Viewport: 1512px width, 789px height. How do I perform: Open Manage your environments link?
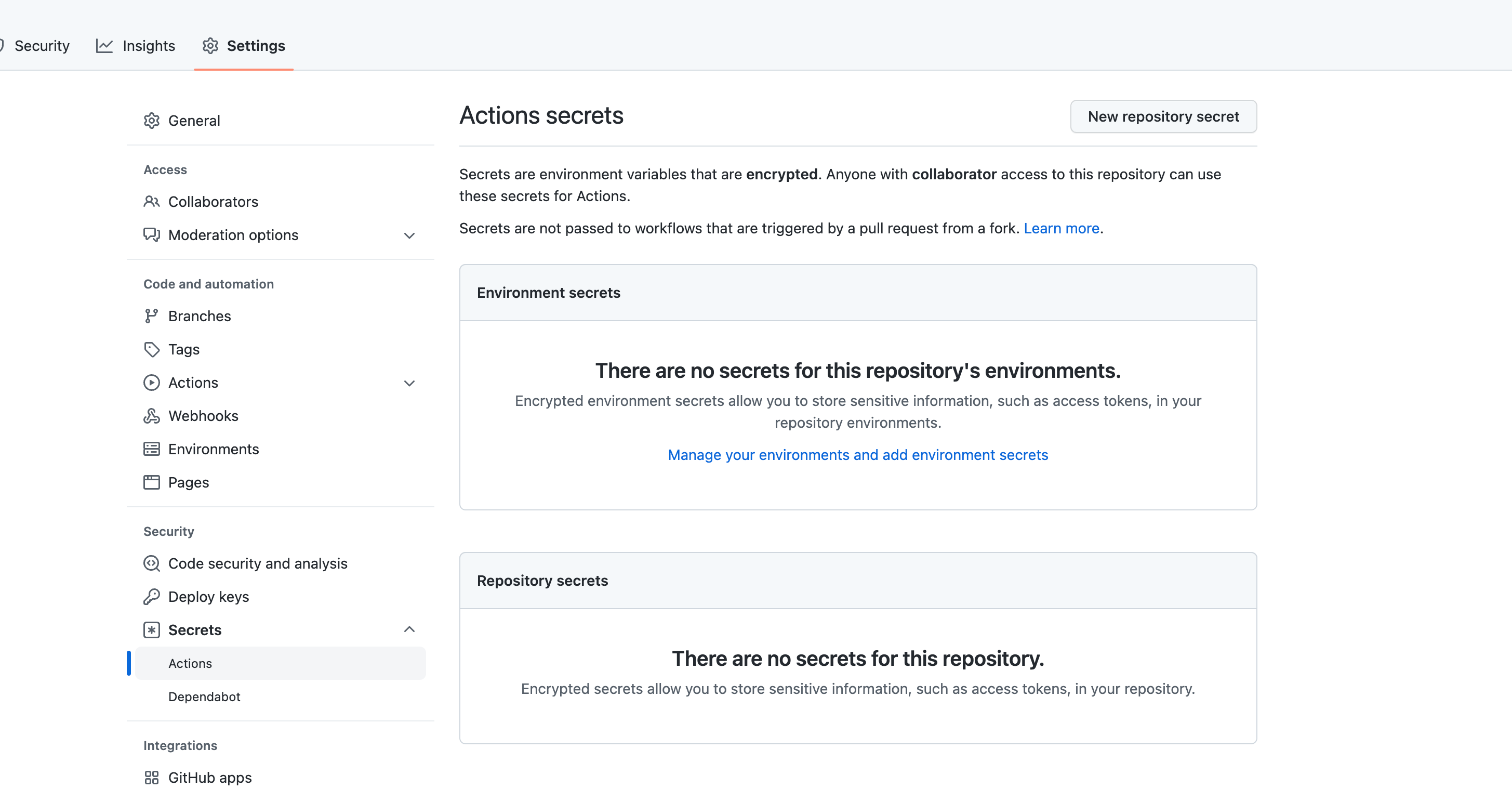857,455
